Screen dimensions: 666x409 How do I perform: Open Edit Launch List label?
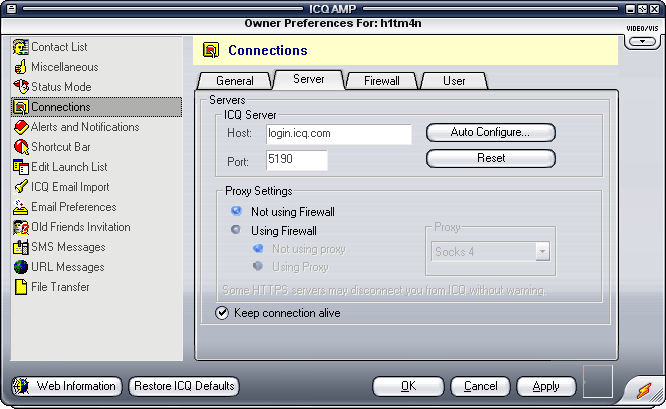coord(69,166)
